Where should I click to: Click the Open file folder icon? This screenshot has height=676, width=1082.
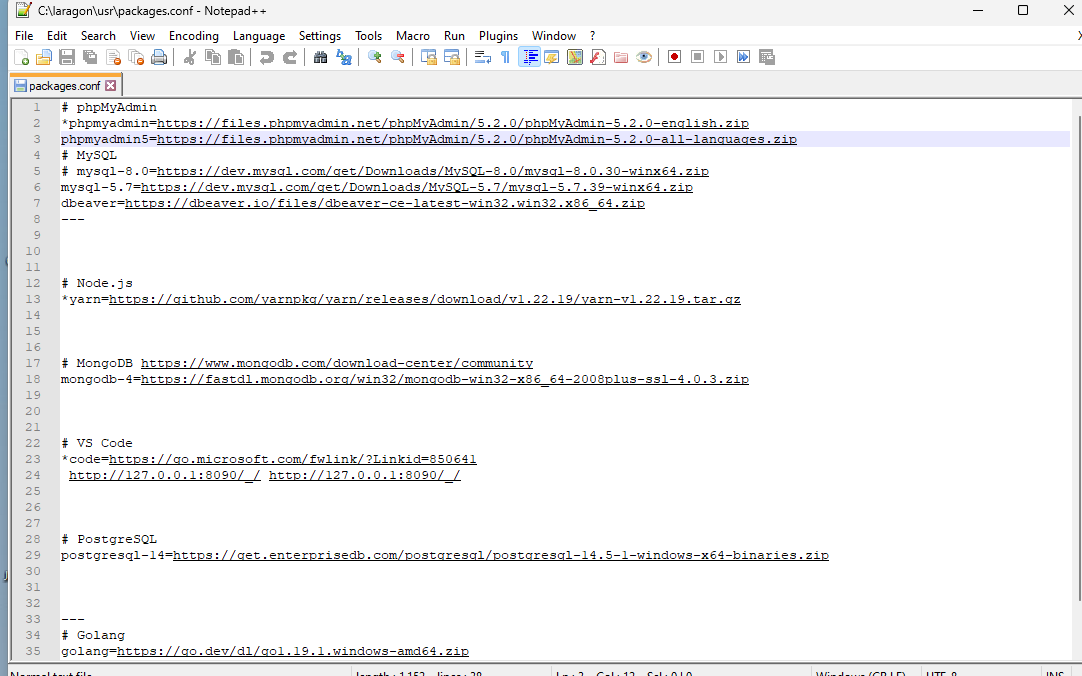click(44, 57)
